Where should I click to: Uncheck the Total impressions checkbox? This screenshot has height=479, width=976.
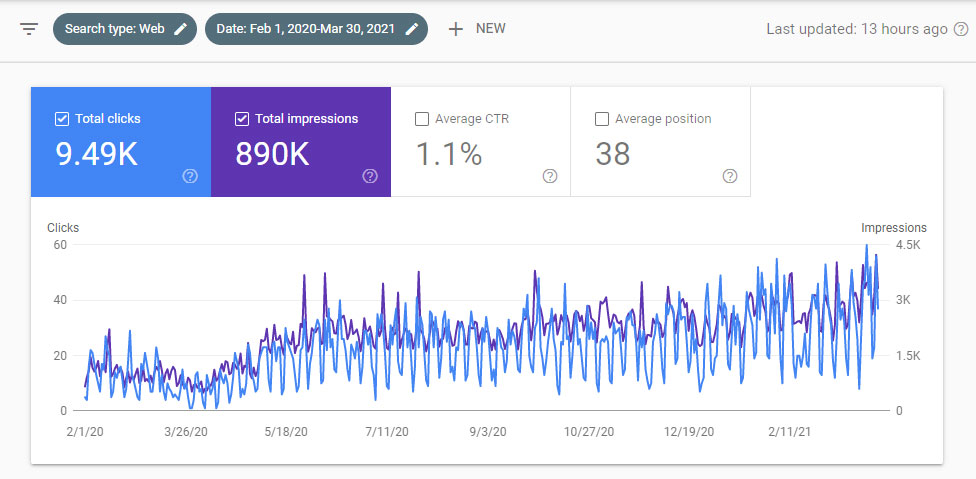[242, 119]
